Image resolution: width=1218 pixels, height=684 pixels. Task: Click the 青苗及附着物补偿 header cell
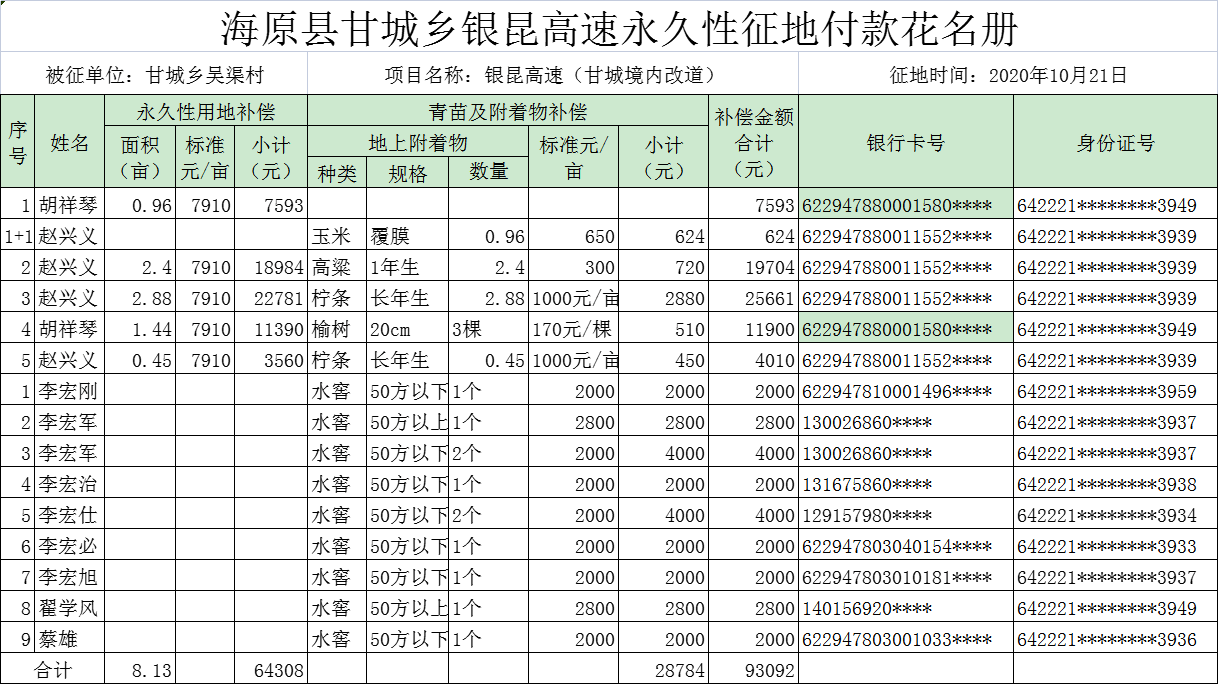507,111
